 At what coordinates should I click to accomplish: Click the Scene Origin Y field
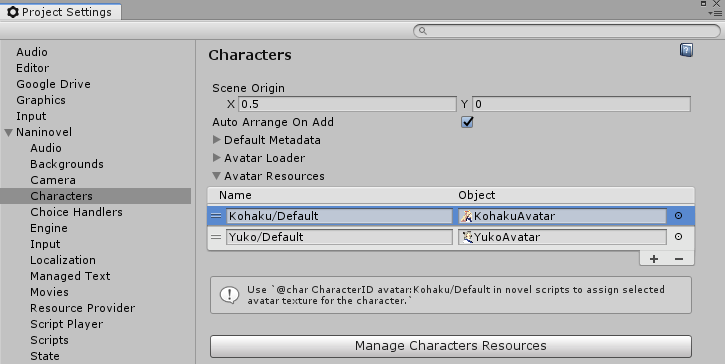581,104
